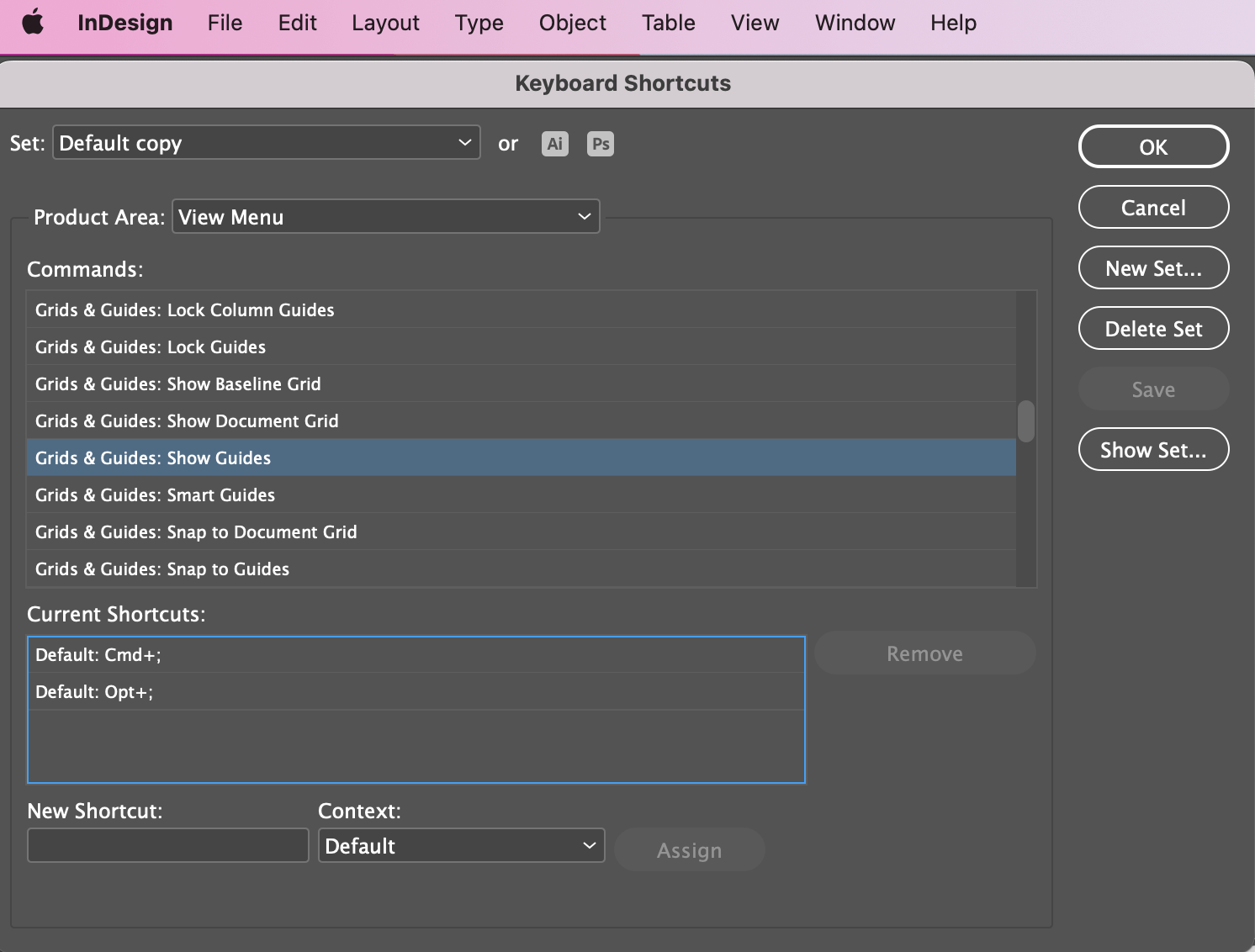Cancel the Keyboard Shortcuts dialog
Image resolution: width=1255 pixels, height=952 pixels.
1153,207
